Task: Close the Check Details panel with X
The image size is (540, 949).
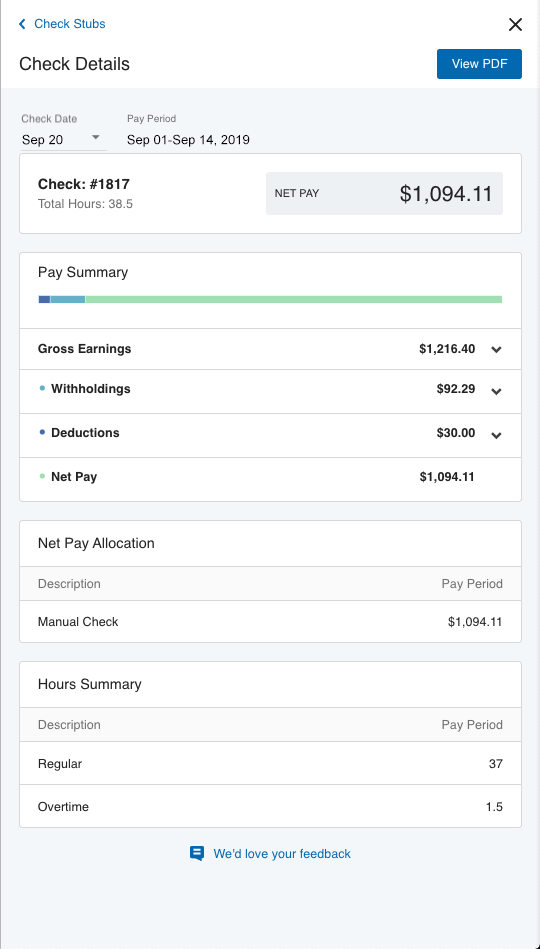Action: point(515,24)
